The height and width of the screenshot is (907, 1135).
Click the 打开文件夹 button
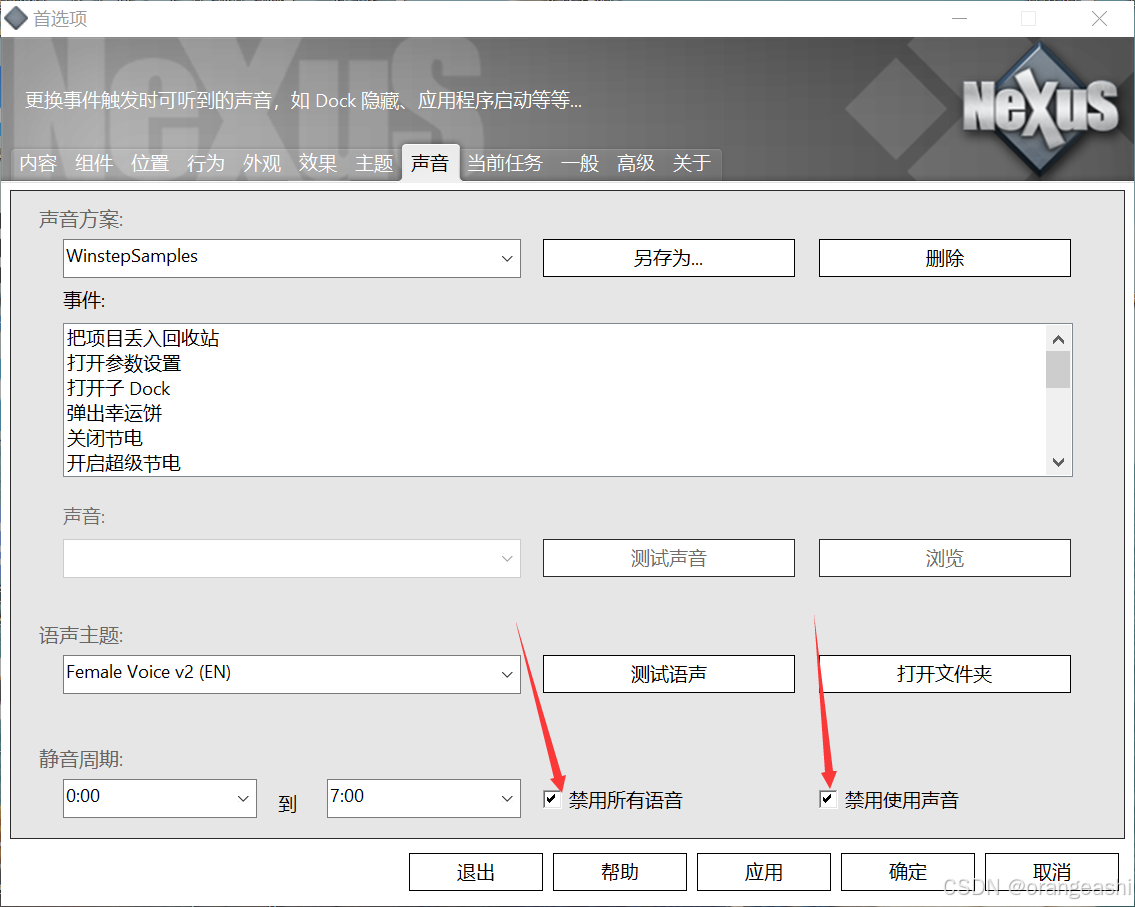click(x=945, y=674)
